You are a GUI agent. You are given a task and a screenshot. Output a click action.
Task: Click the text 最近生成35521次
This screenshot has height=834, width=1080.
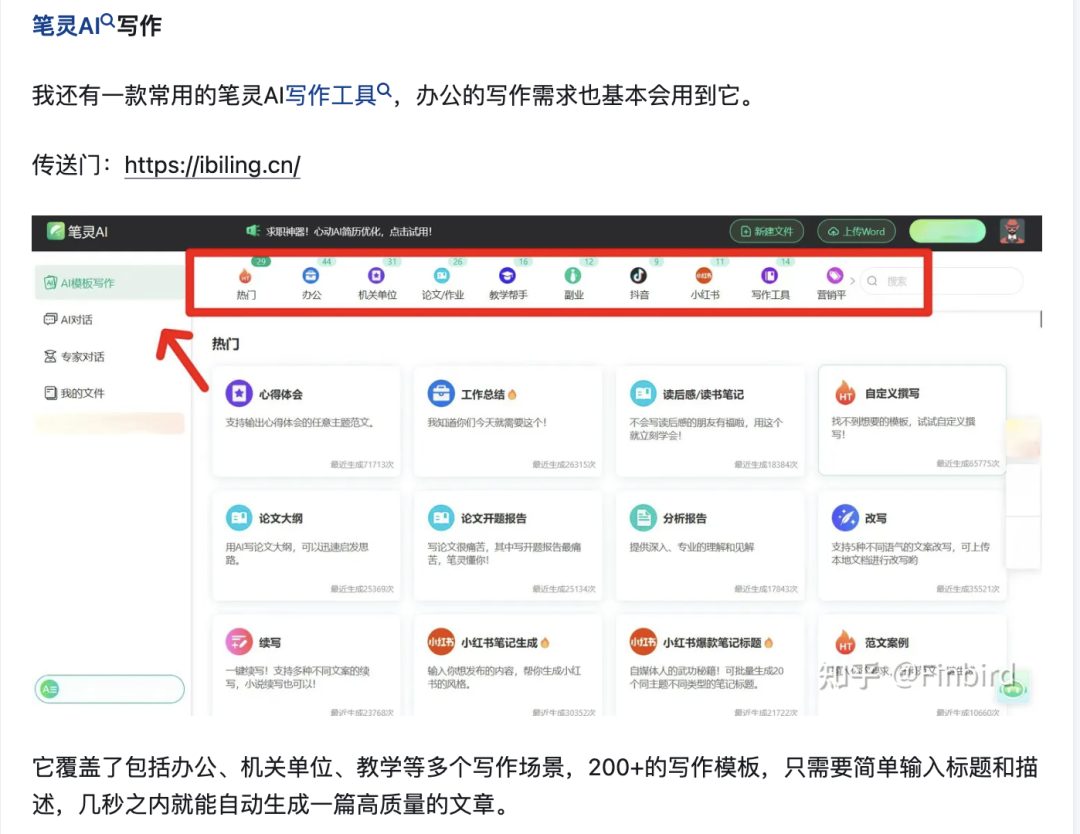click(x=968, y=589)
